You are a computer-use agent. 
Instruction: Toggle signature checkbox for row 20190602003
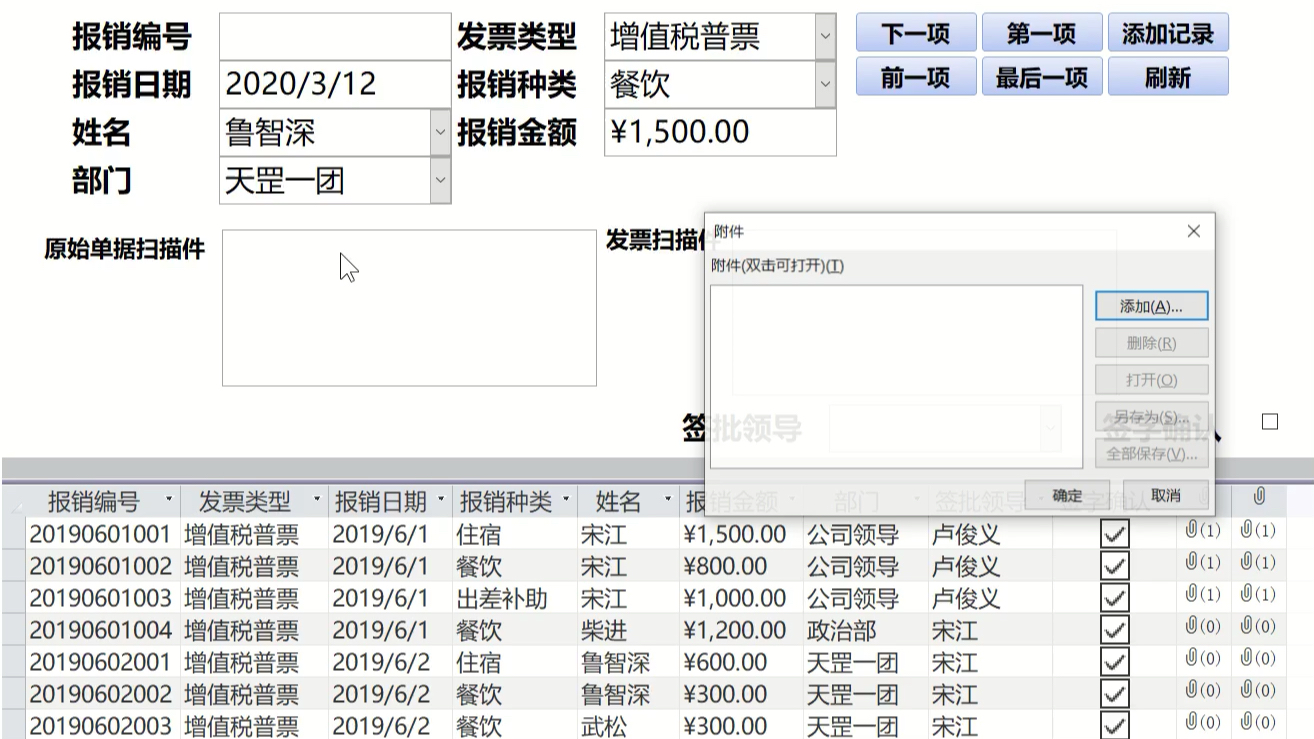(1113, 726)
